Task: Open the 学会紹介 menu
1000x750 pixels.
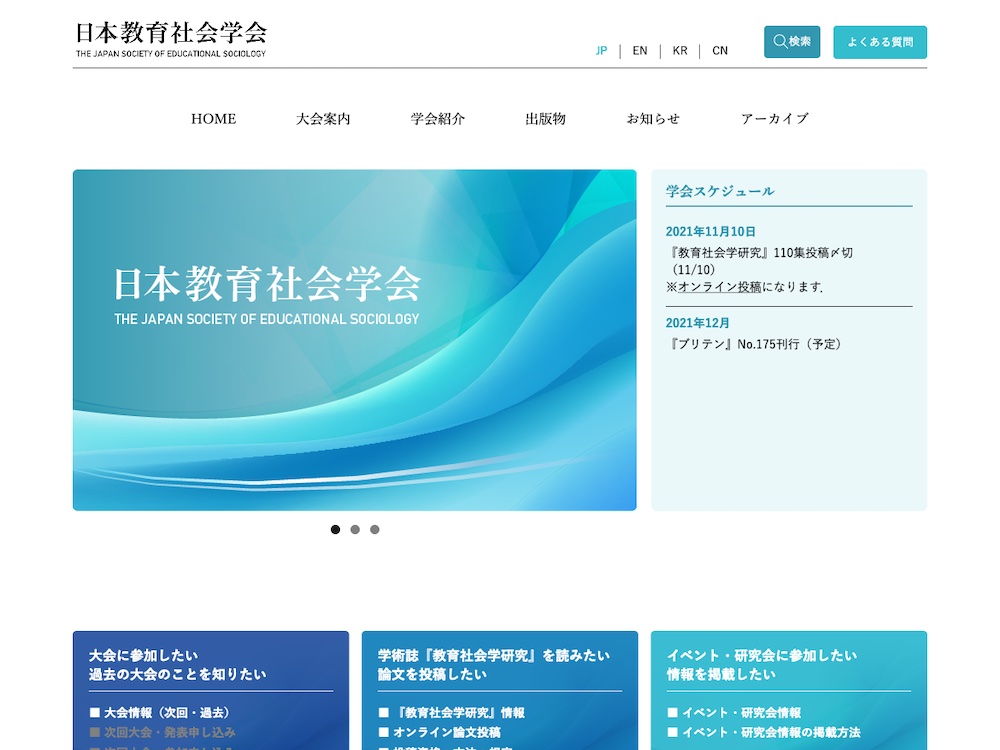Action: 438,119
